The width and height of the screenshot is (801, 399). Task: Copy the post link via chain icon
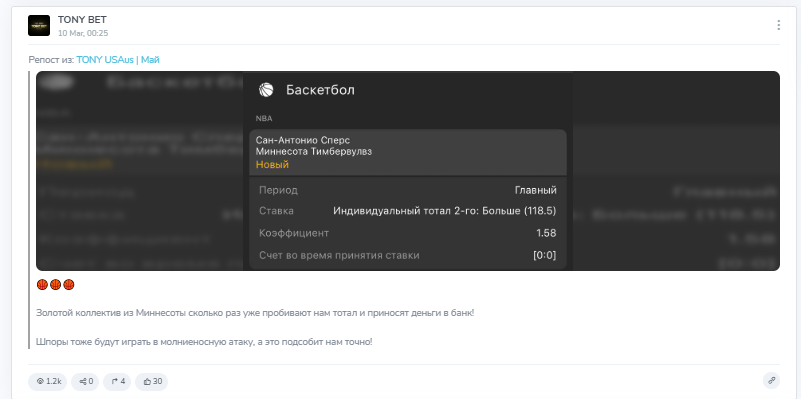tap(771, 381)
